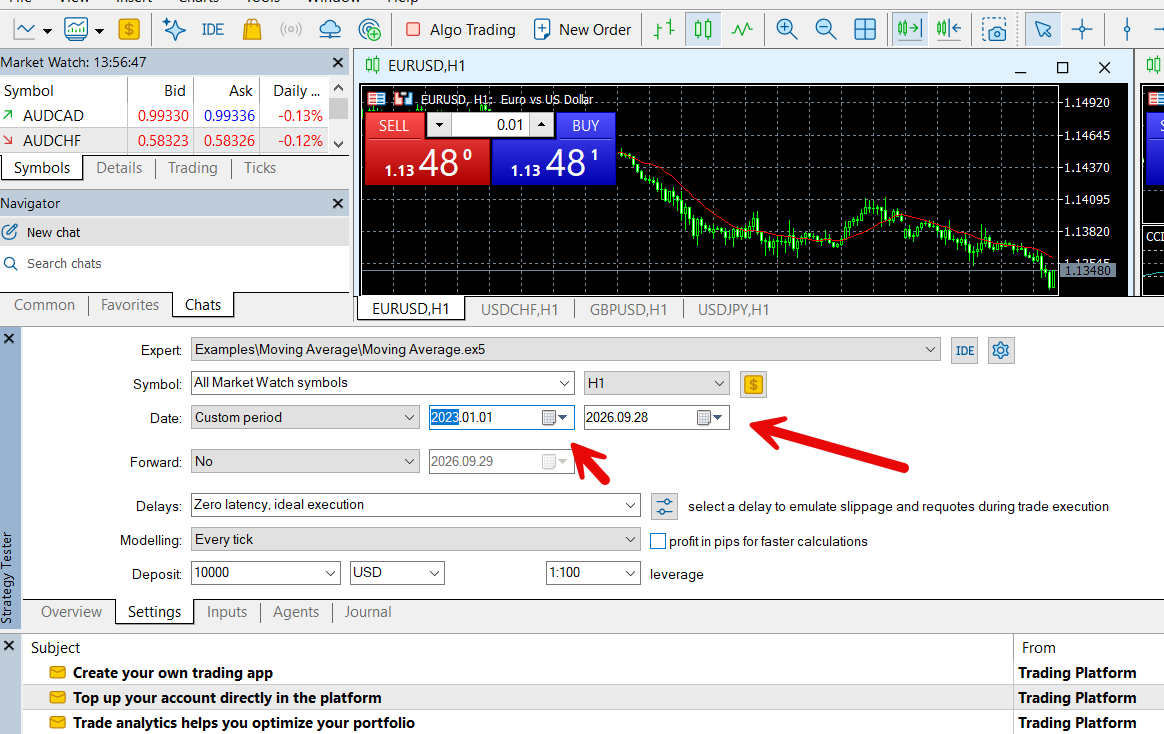Open the calendar for end date 2026.09.28

point(709,418)
